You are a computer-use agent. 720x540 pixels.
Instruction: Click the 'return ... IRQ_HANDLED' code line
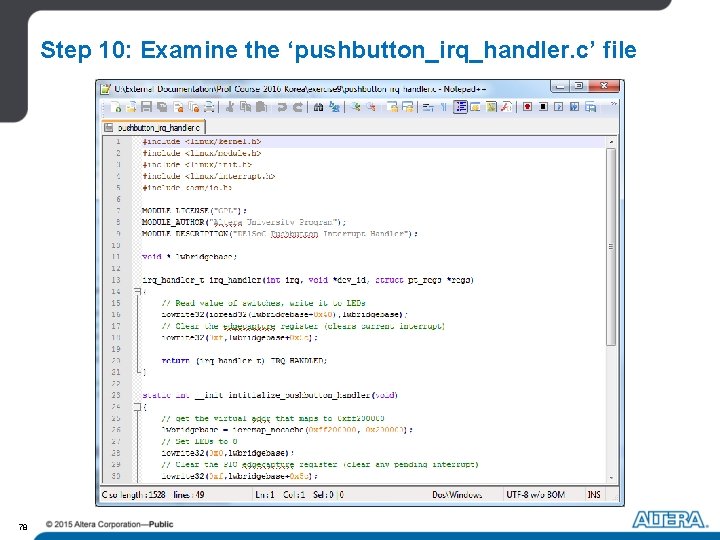244,360
